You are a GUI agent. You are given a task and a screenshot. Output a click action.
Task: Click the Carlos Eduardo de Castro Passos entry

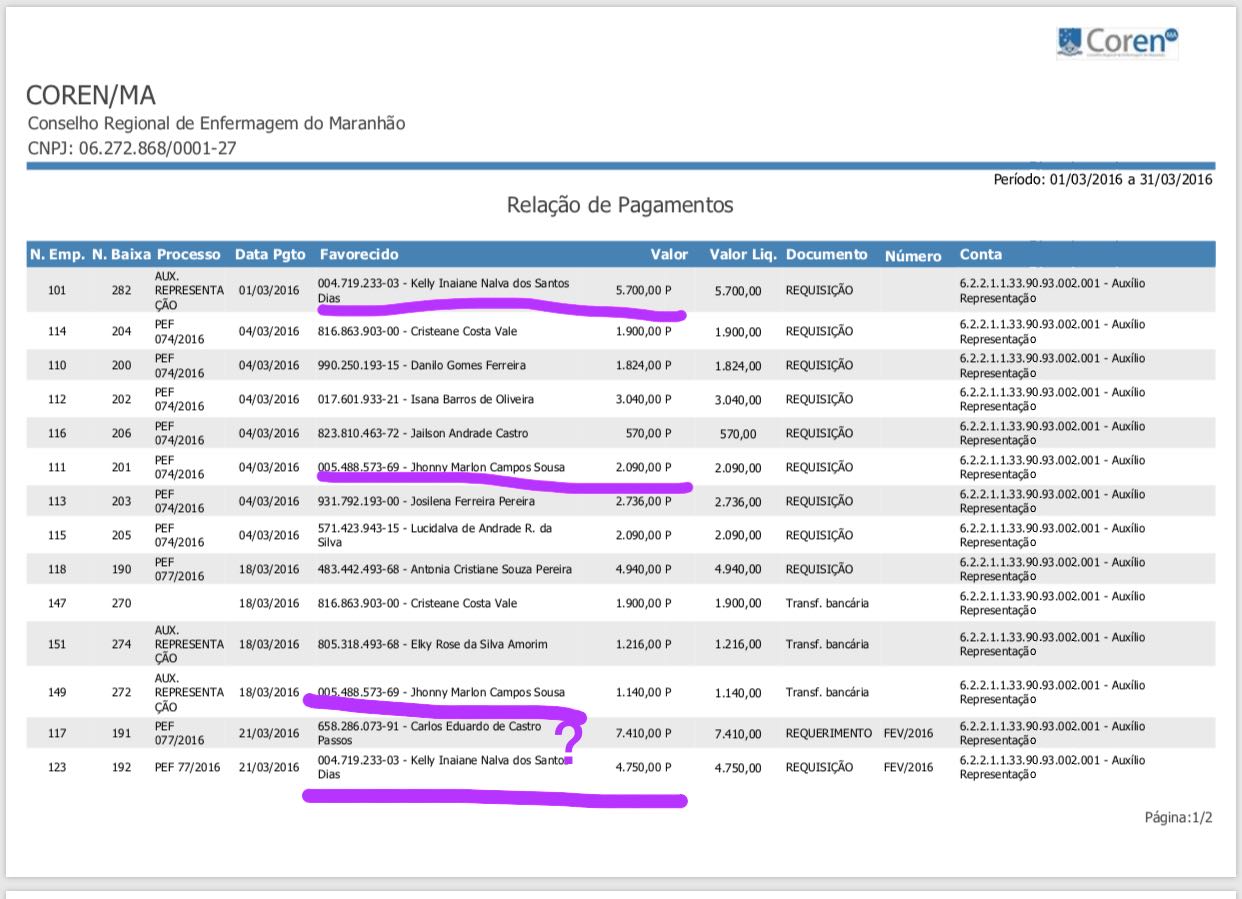(x=430, y=733)
